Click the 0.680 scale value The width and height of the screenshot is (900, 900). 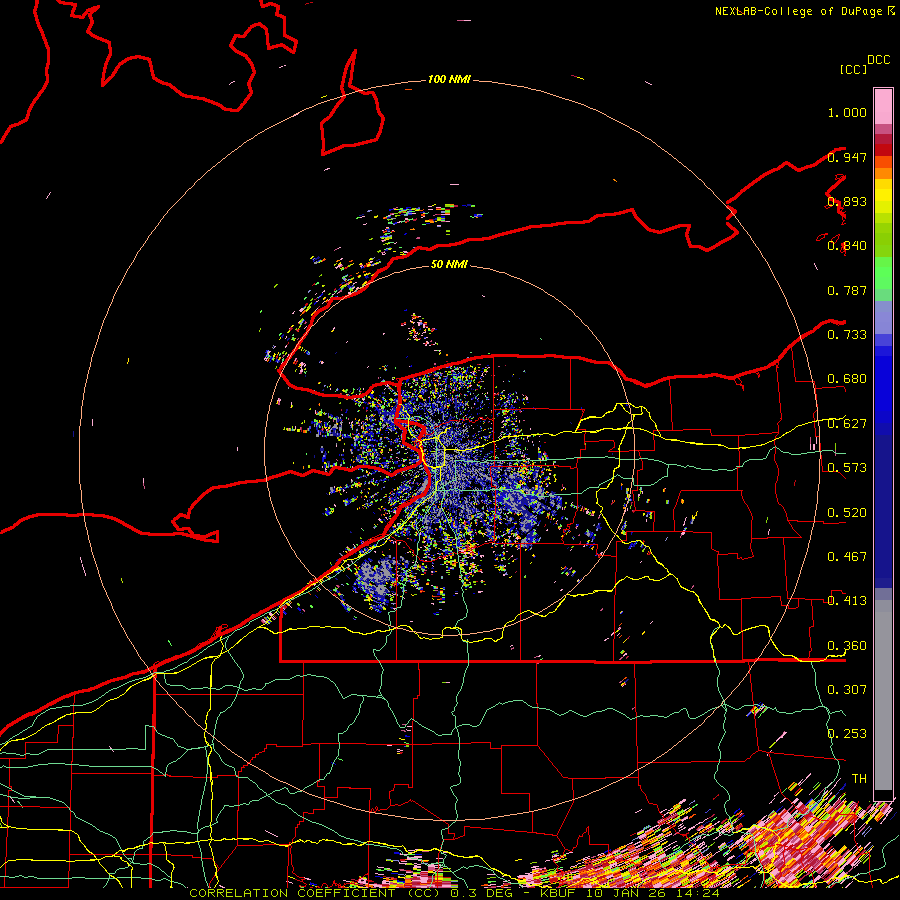pos(847,379)
